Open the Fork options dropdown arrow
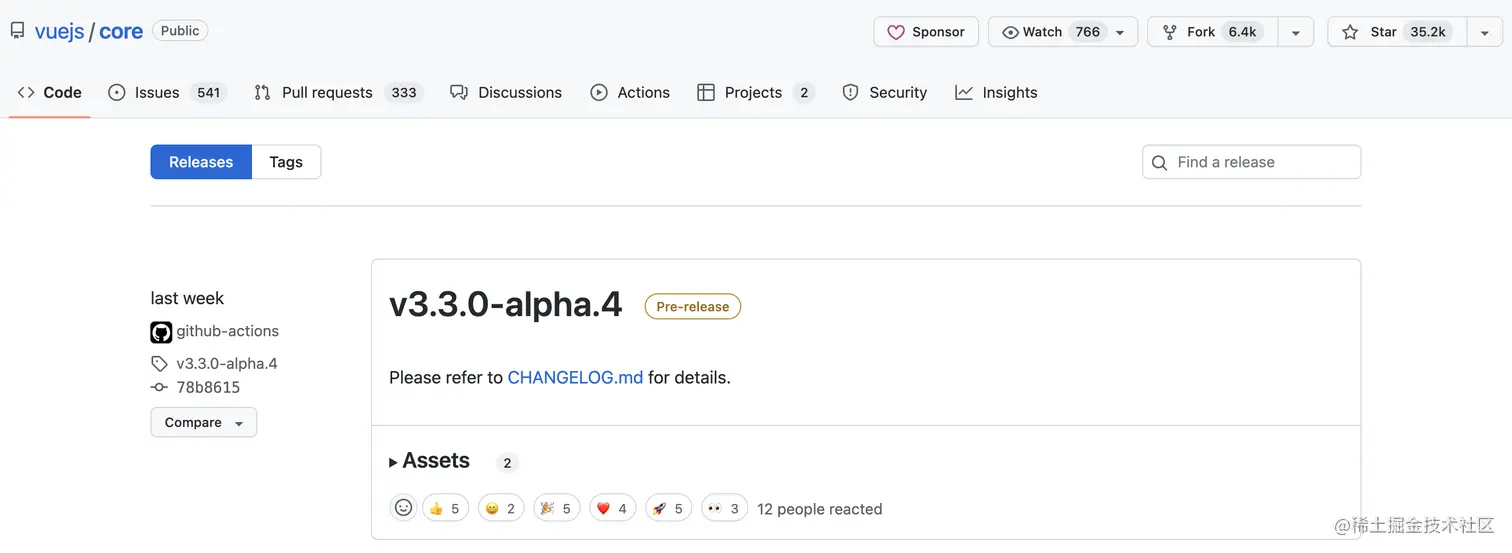Viewport: 1512px width, 553px height. pyautogui.click(x=1295, y=32)
